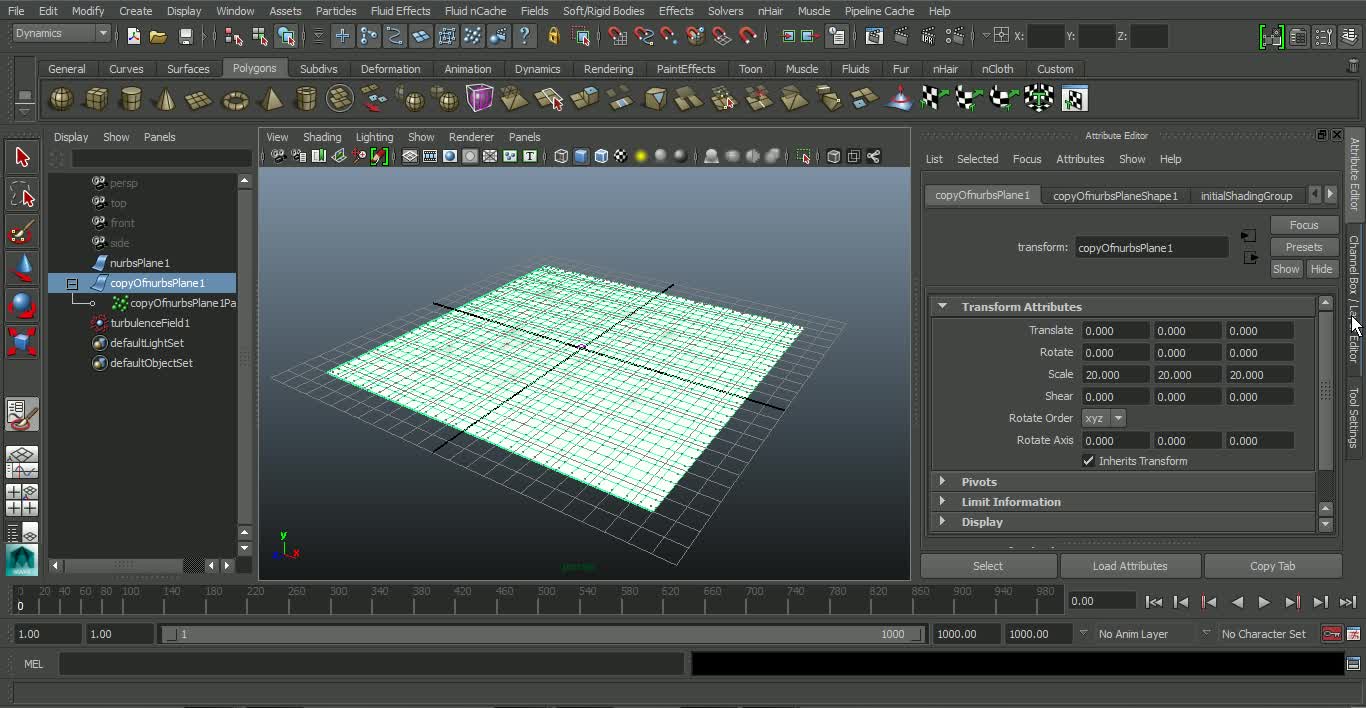Toggle the Auto Keyframe key button
The width and height of the screenshot is (1366, 708).
1331,634
